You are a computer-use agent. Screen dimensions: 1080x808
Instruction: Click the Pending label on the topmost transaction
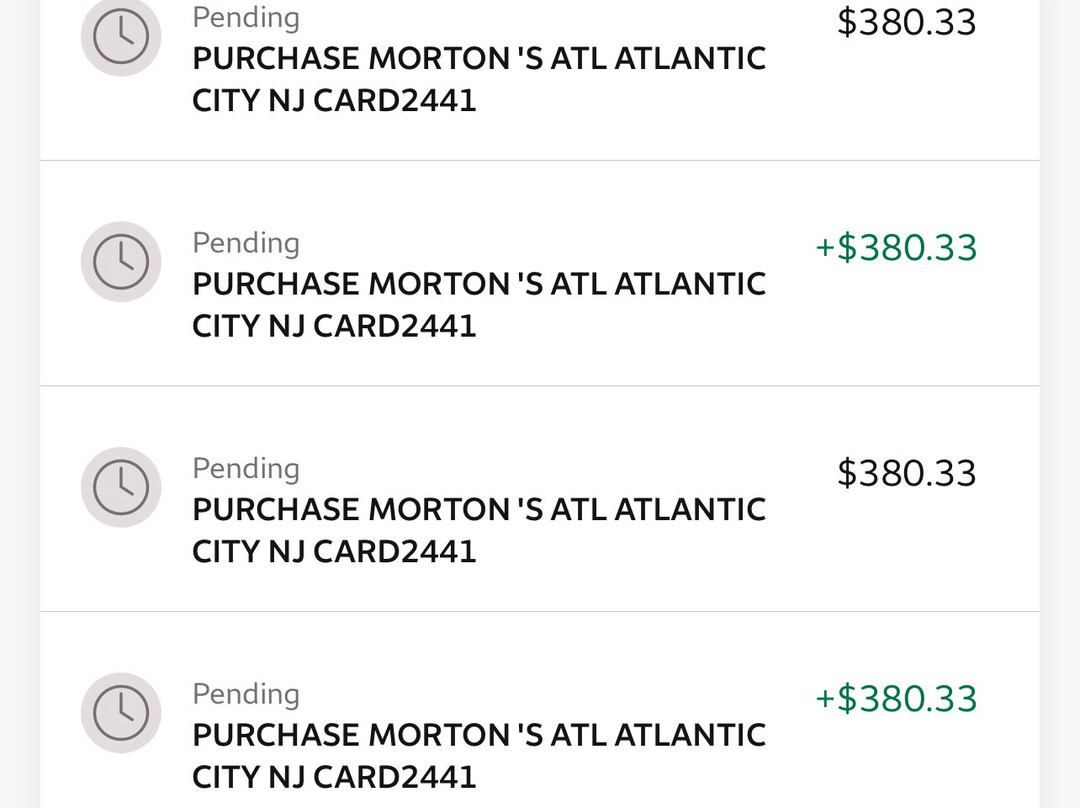[246, 18]
